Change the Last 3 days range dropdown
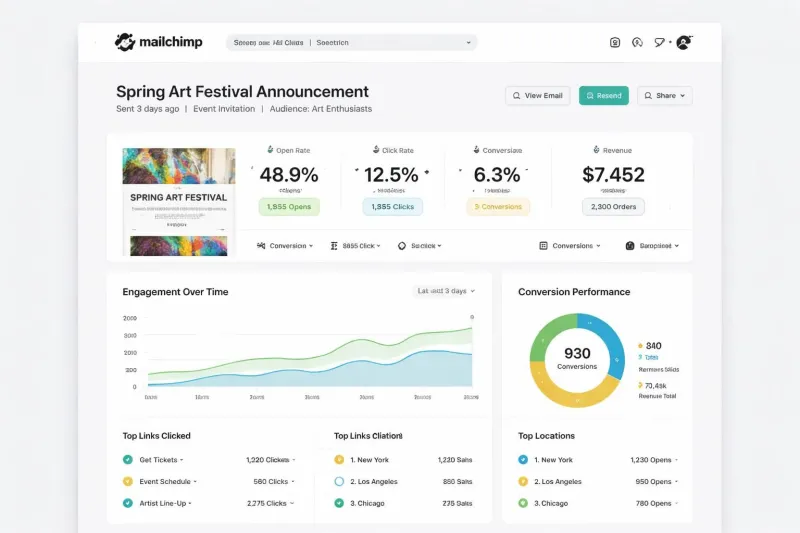 tap(445, 291)
